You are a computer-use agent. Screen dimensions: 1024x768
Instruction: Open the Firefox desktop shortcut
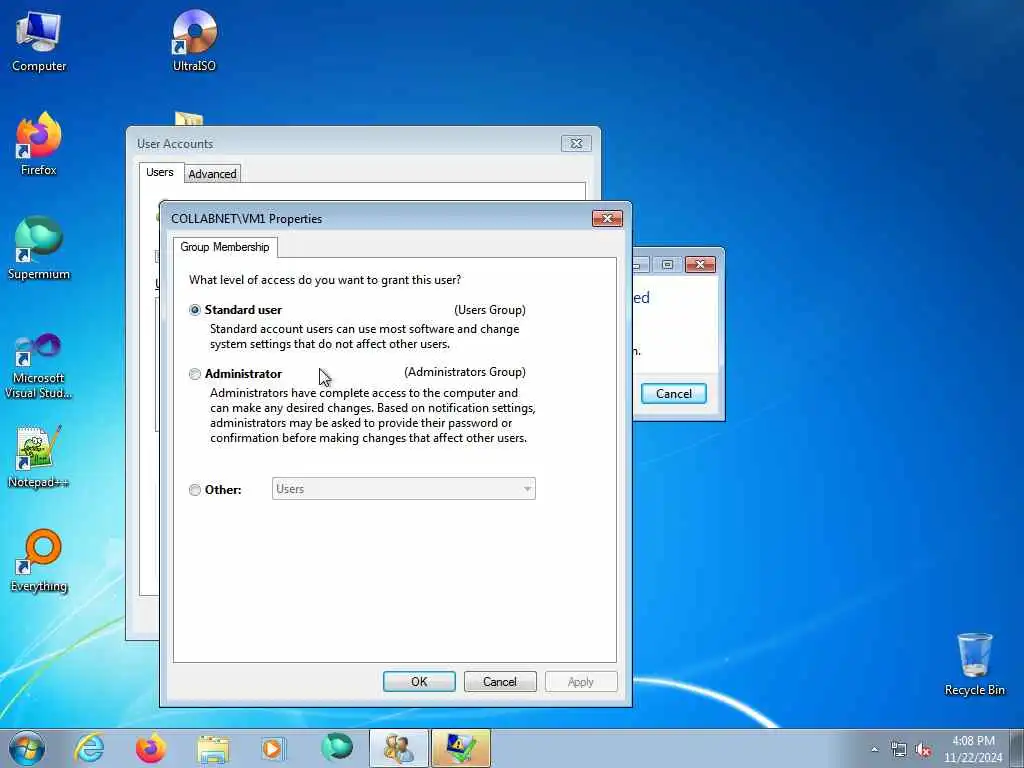point(39,144)
